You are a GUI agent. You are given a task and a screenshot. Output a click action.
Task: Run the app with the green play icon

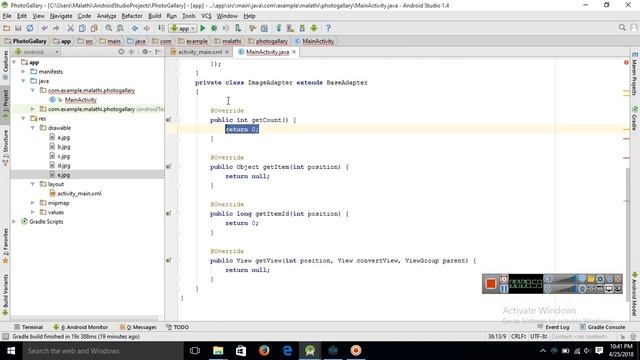[202, 28]
